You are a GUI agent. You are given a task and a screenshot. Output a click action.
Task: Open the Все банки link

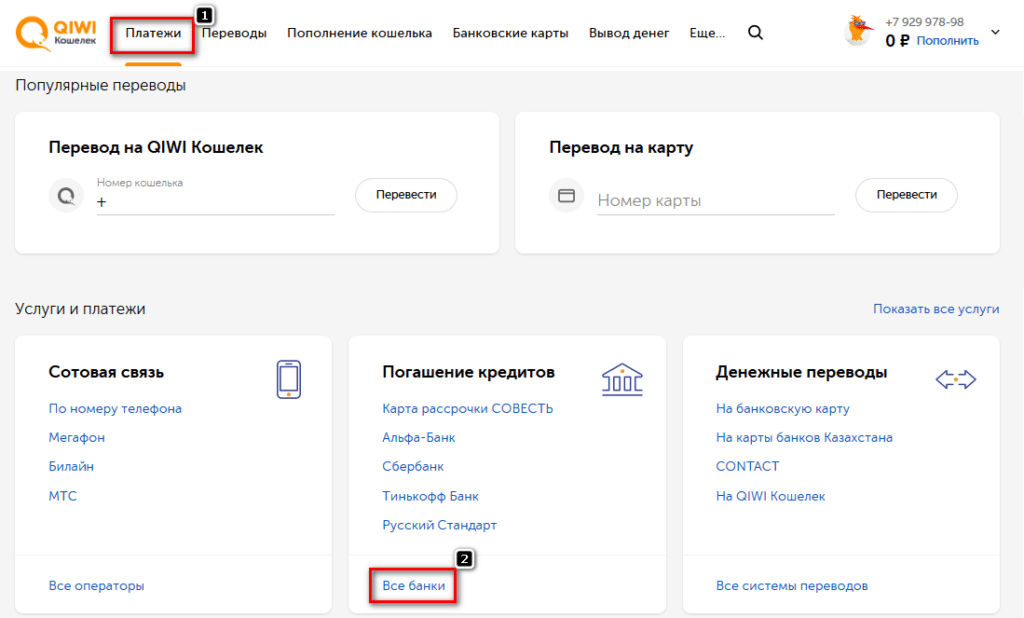point(413,586)
